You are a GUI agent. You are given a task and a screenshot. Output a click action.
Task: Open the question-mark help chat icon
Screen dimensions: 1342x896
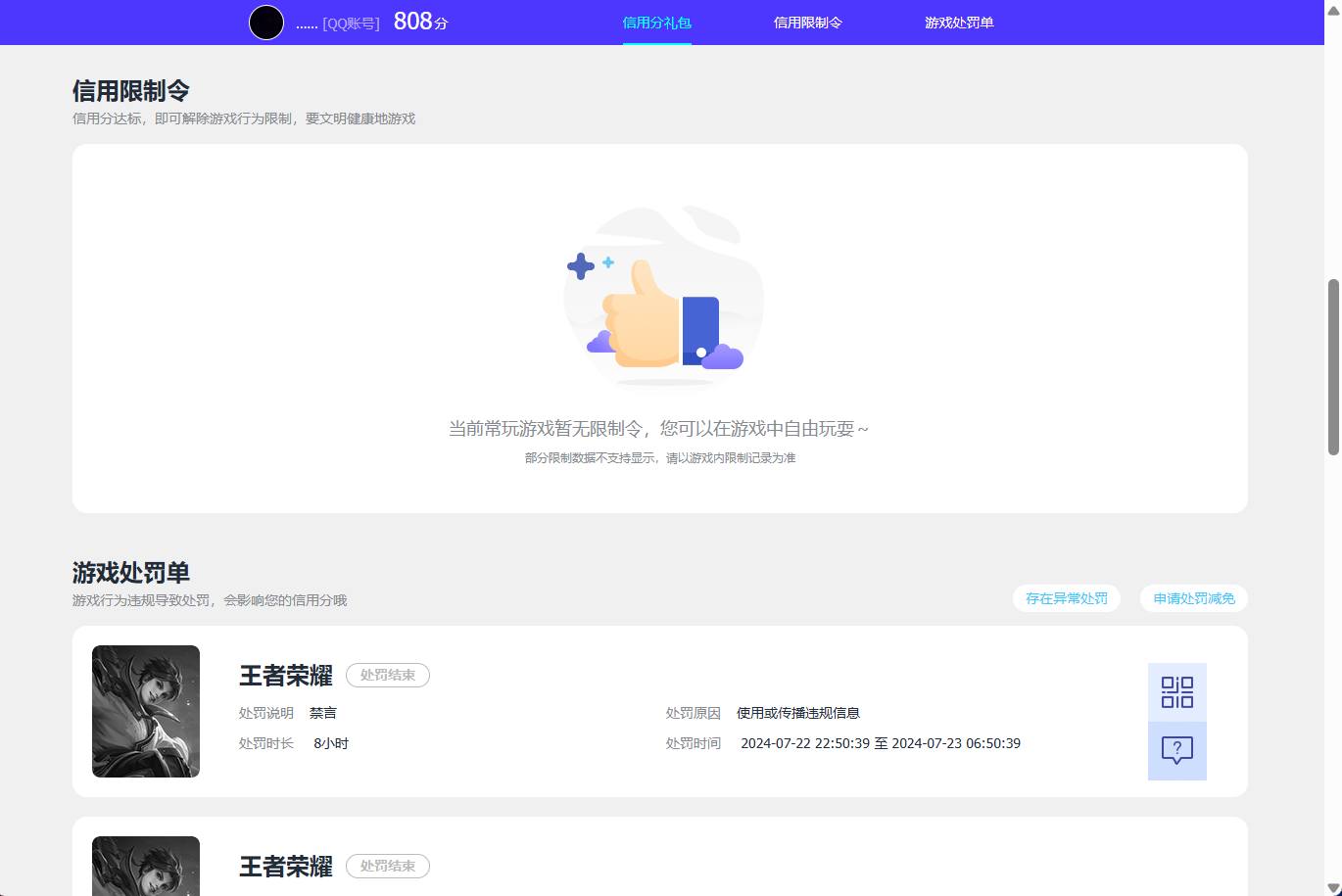click(1177, 751)
